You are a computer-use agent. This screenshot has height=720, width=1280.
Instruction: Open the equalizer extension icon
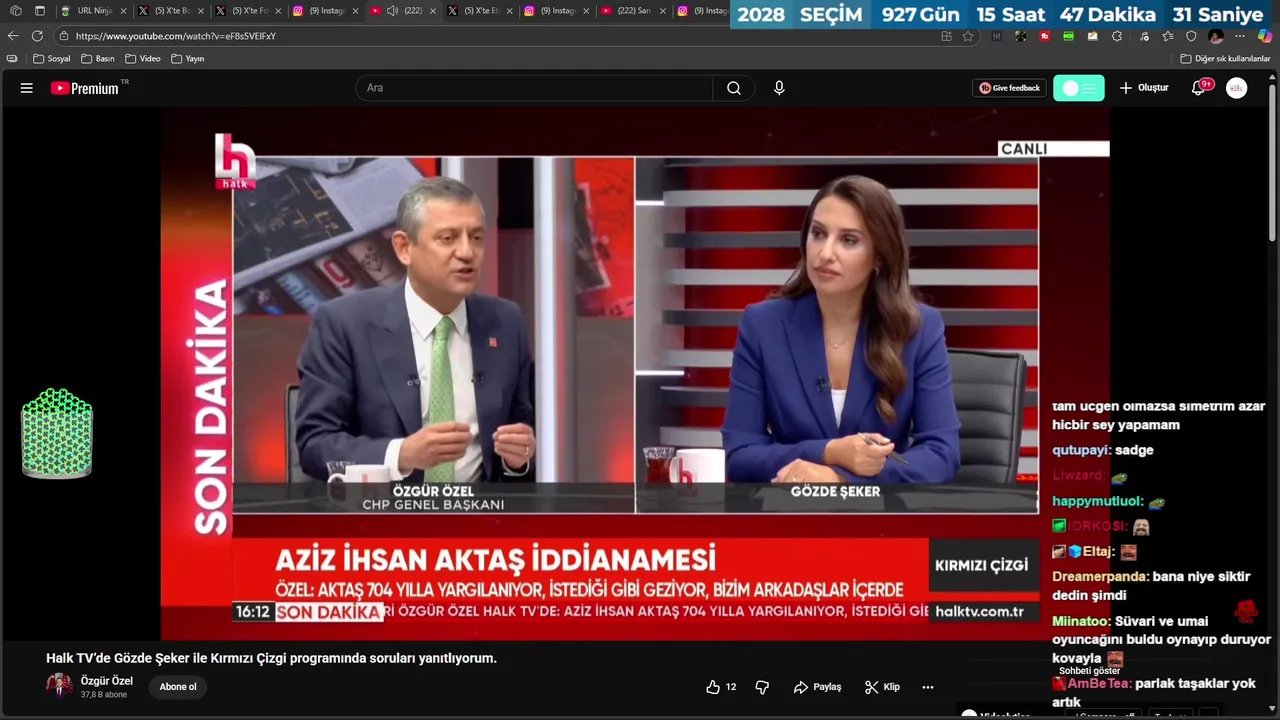(x=996, y=36)
